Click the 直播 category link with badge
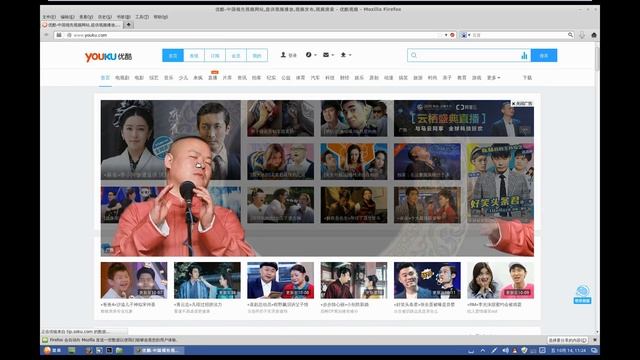 pos(213,77)
